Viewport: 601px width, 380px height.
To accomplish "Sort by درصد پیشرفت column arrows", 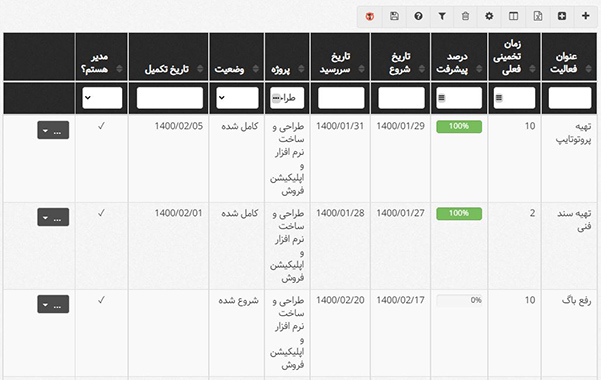I will 479,69.
